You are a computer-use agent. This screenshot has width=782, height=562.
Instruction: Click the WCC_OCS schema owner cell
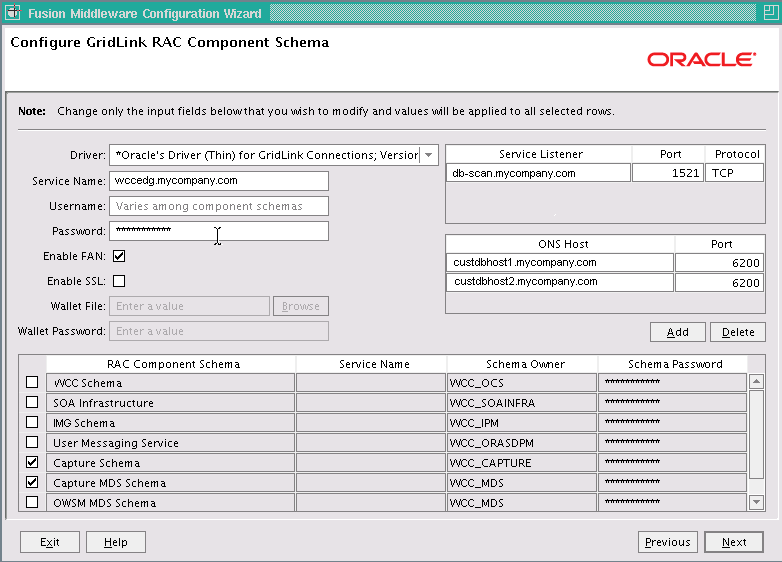pyautogui.click(x=522, y=383)
